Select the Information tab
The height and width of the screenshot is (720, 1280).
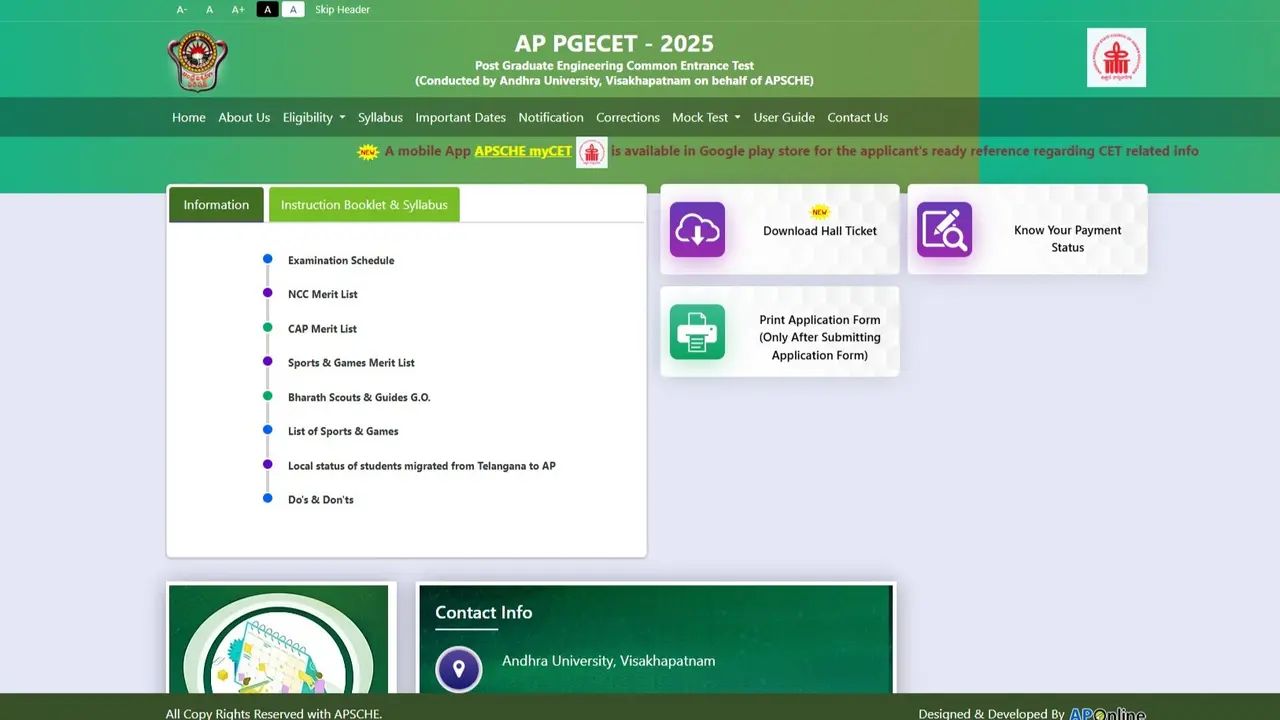216,204
